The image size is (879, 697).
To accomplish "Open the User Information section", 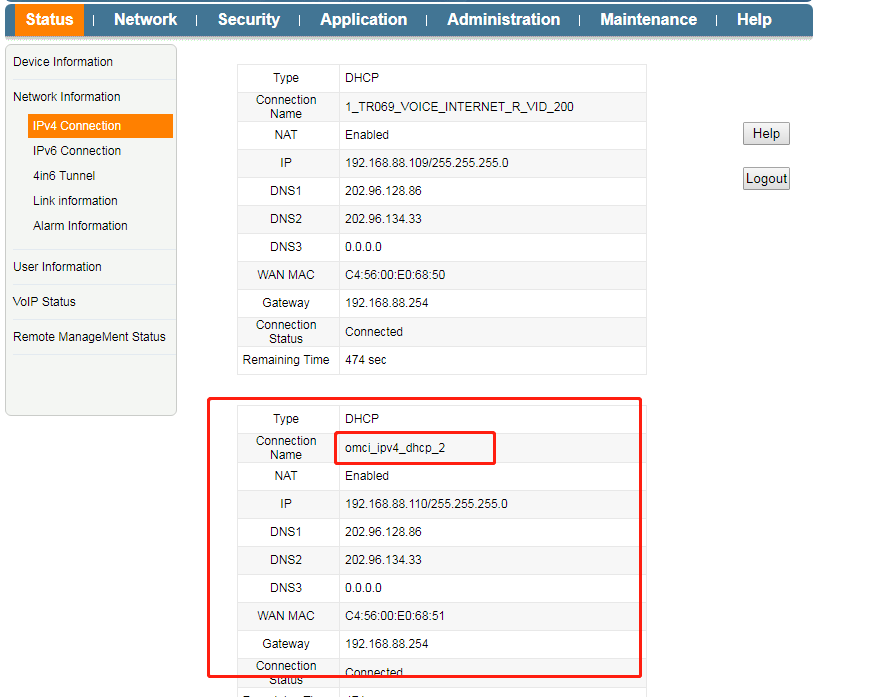I will click(x=59, y=266).
